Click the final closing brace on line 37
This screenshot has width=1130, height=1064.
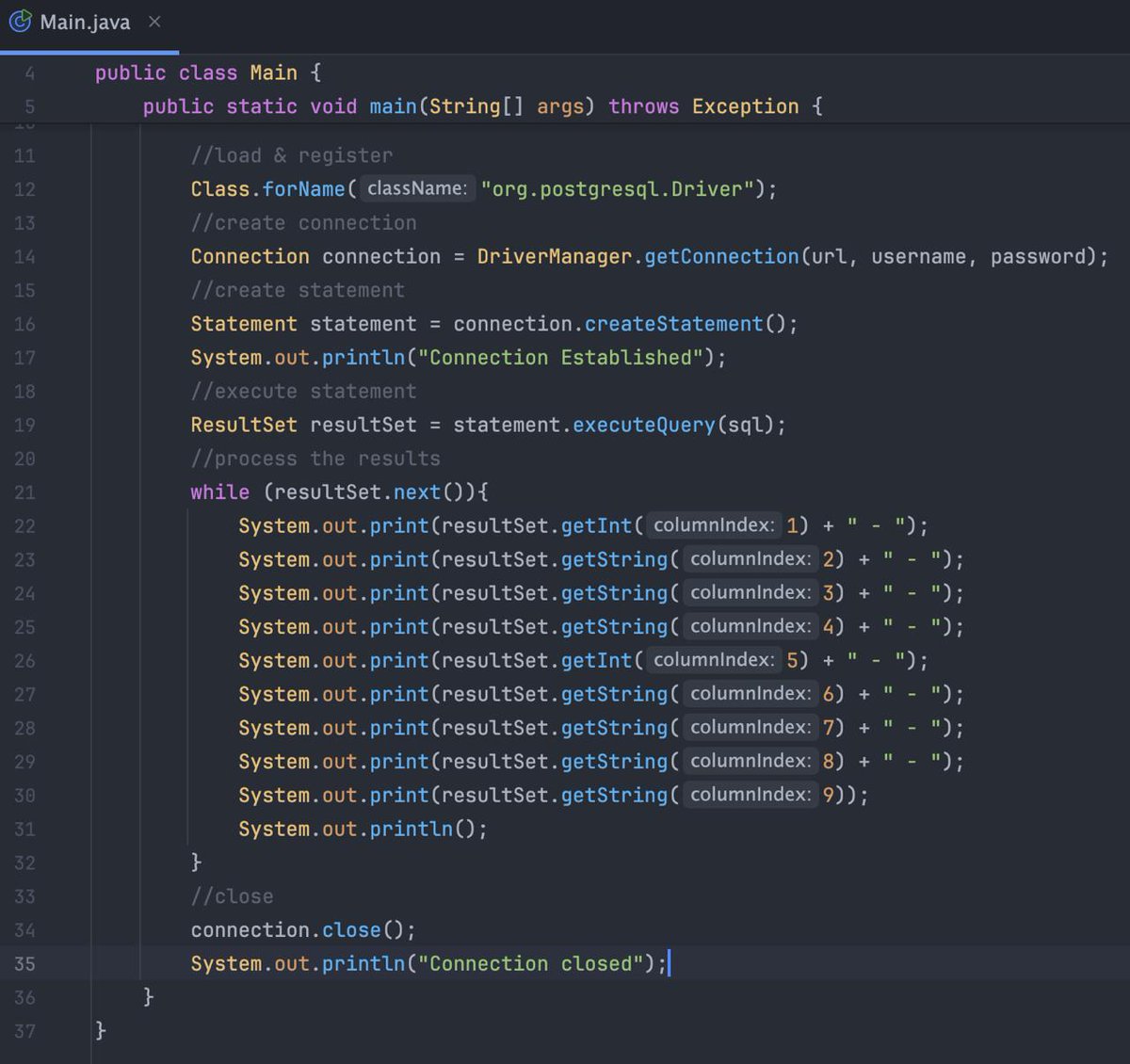[98, 1031]
